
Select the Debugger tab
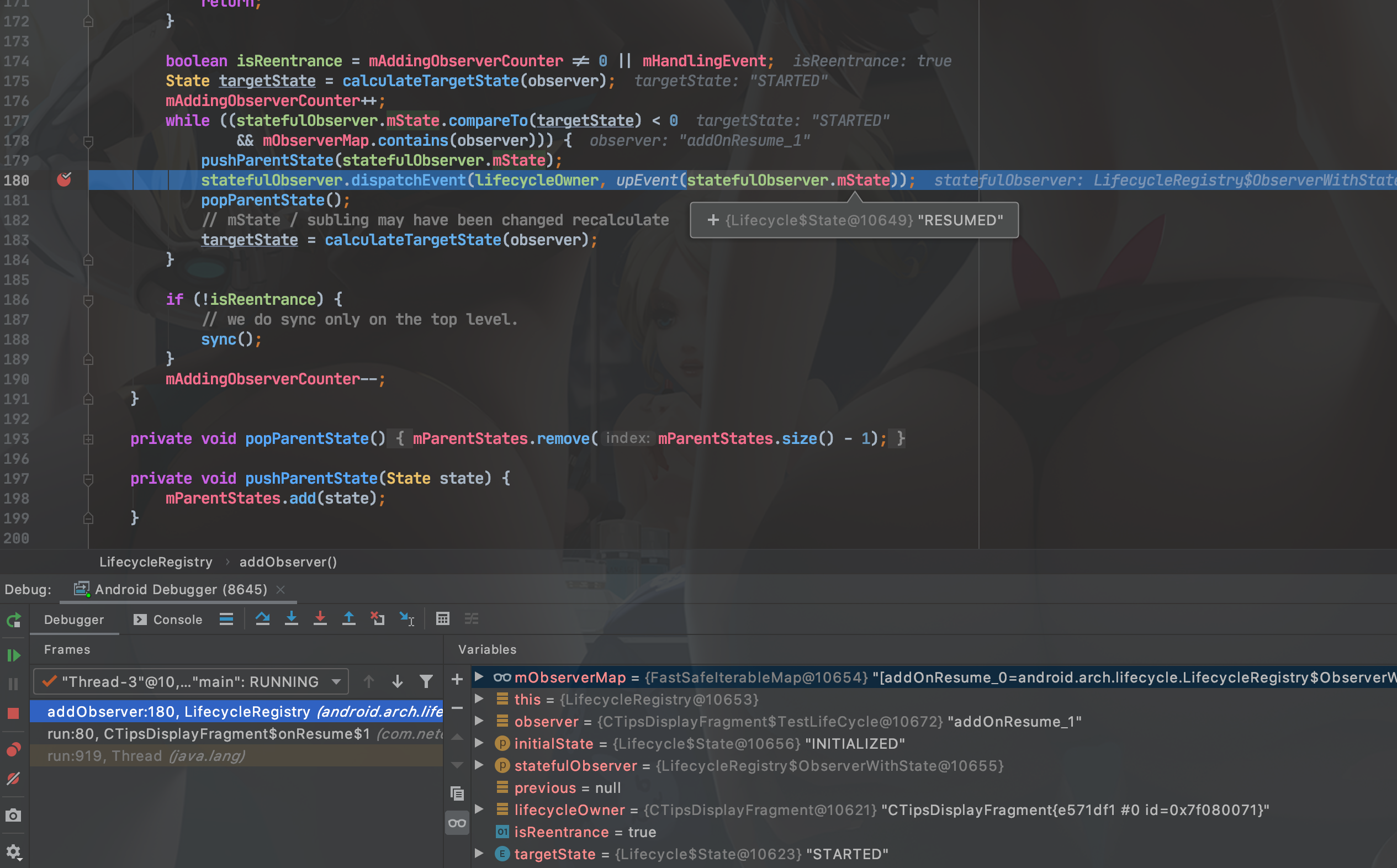[x=74, y=620]
